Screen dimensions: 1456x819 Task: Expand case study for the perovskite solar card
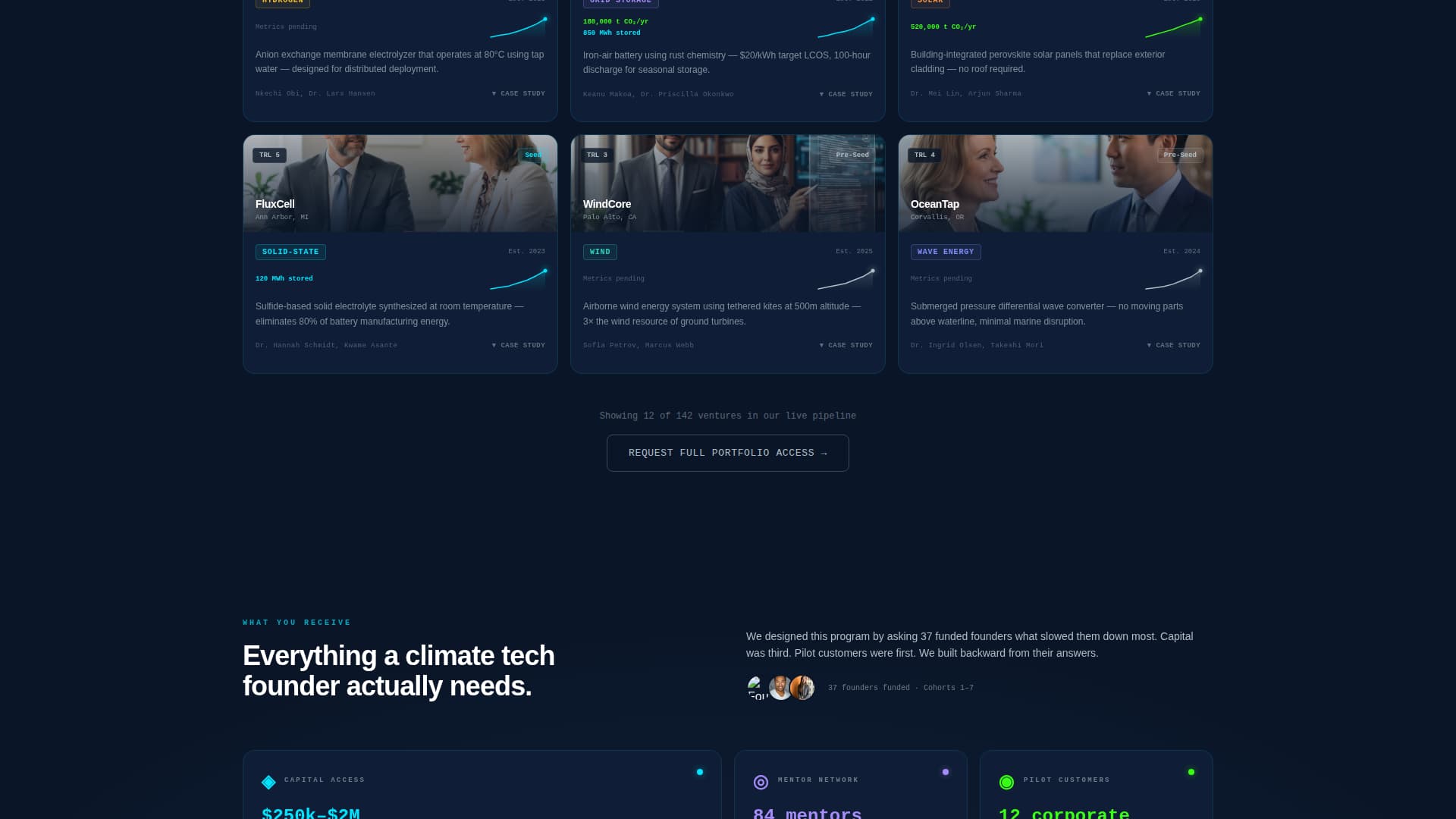tap(1174, 93)
